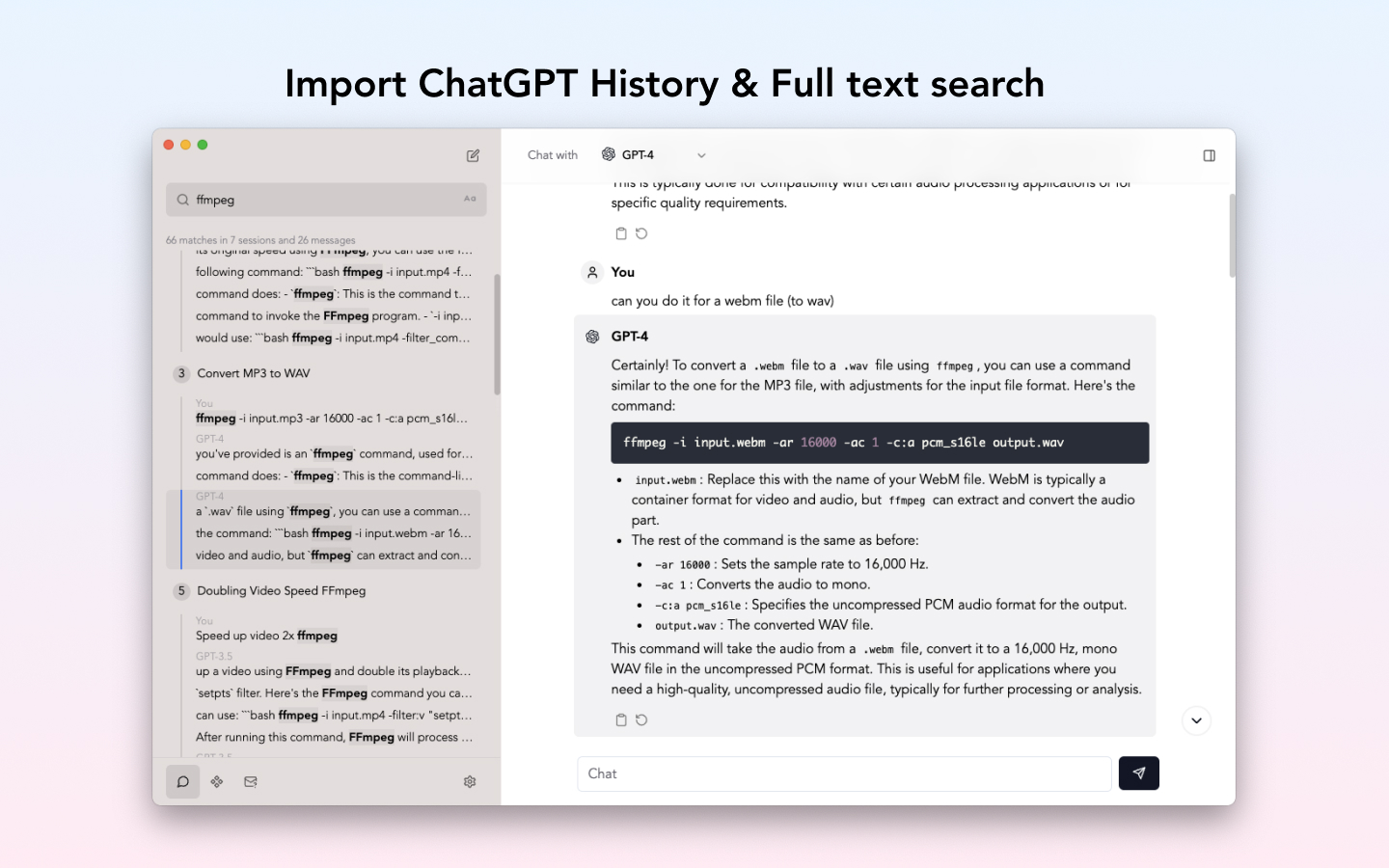Open settings gear in sidebar
The height and width of the screenshot is (868, 1389).
[x=470, y=781]
